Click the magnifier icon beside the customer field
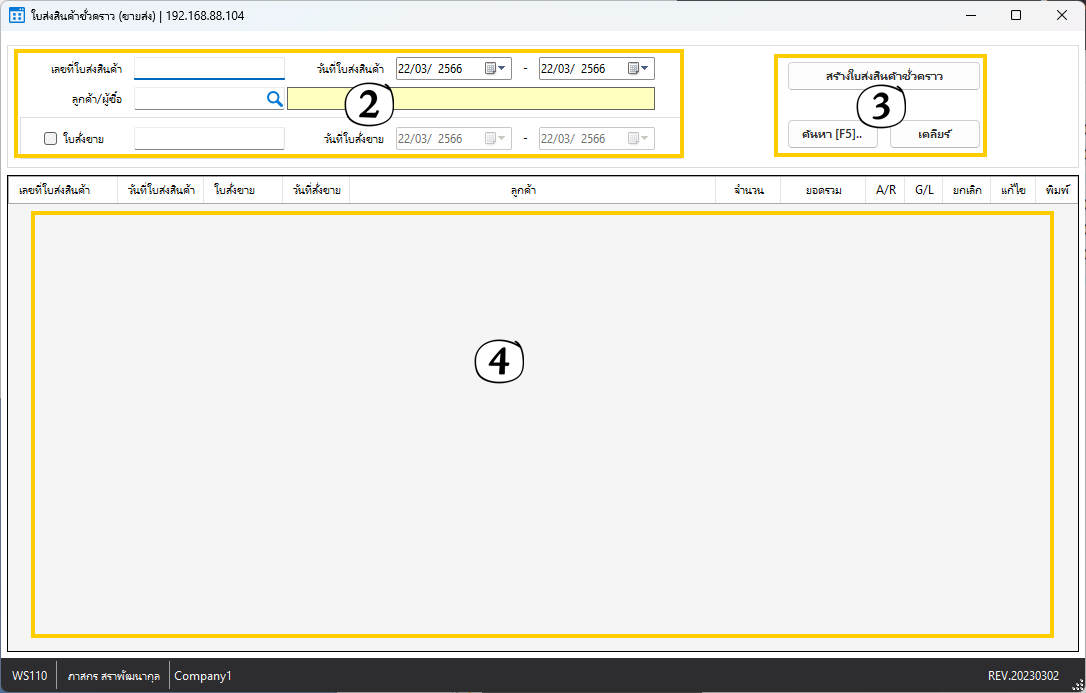Screen dimensions: 1086x693 click(274, 98)
